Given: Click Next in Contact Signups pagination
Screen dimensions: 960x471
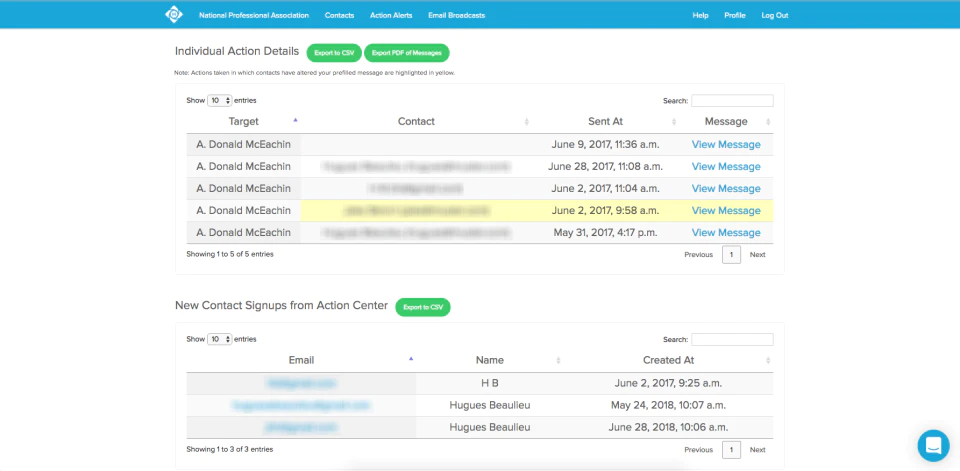Looking at the screenshot, I should point(757,450).
